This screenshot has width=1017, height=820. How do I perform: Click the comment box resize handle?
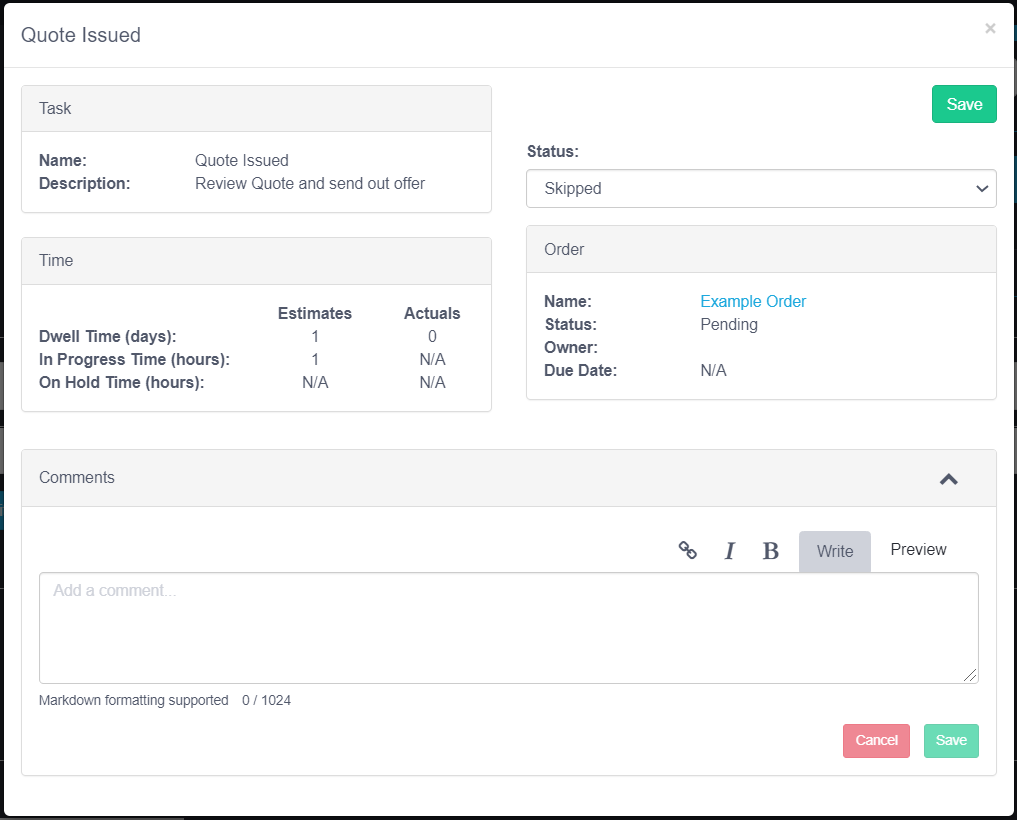pyautogui.click(x=970, y=676)
